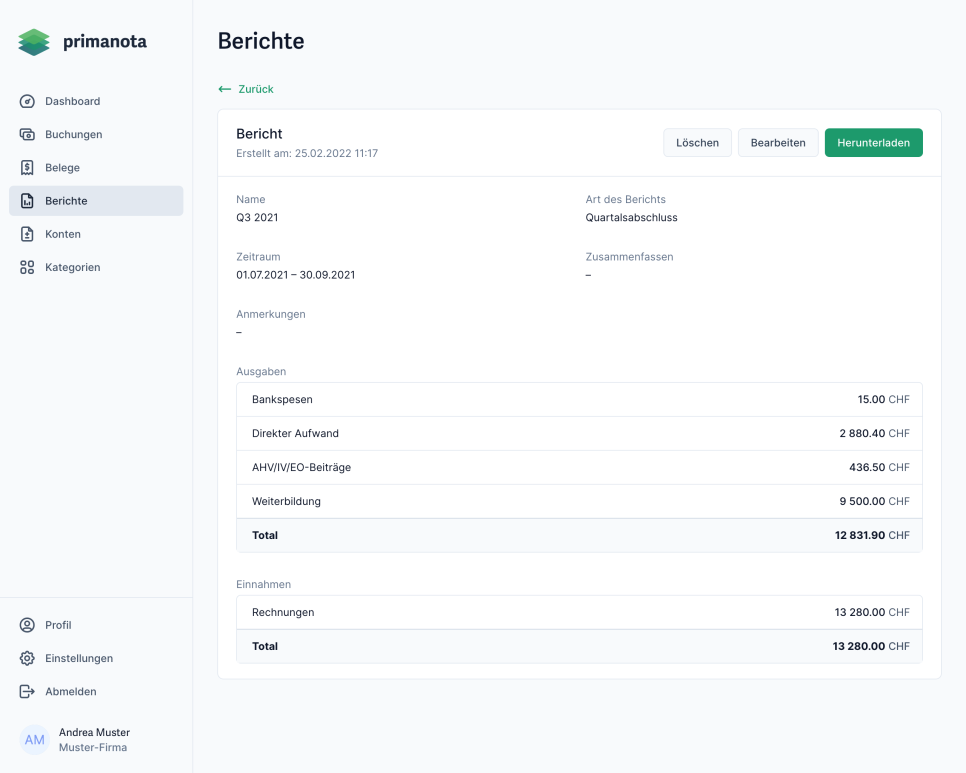Image resolution: width=966 pixels, height=773 pixels.
Task: Click the Berichte chart document icon
Action: click(x=27, y=201)
